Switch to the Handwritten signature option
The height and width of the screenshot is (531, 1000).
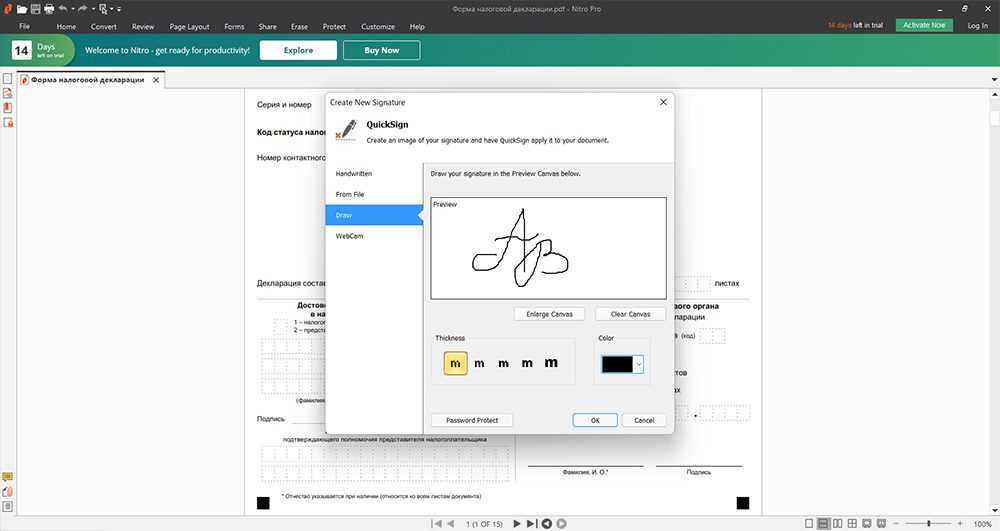coord(354,174)
